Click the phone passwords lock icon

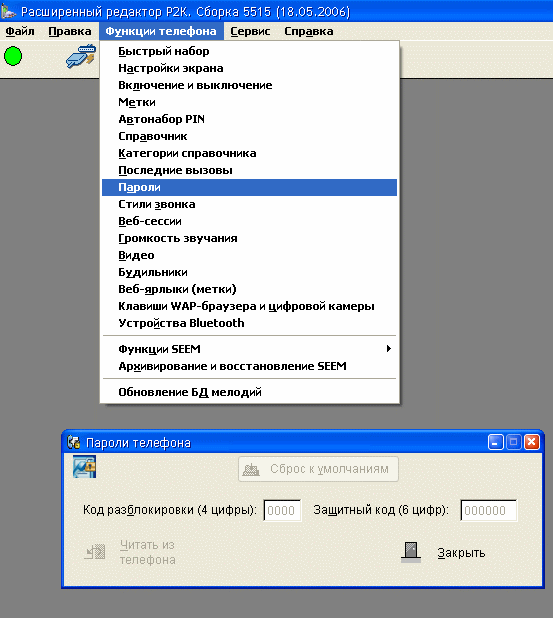tap(84, 467)
